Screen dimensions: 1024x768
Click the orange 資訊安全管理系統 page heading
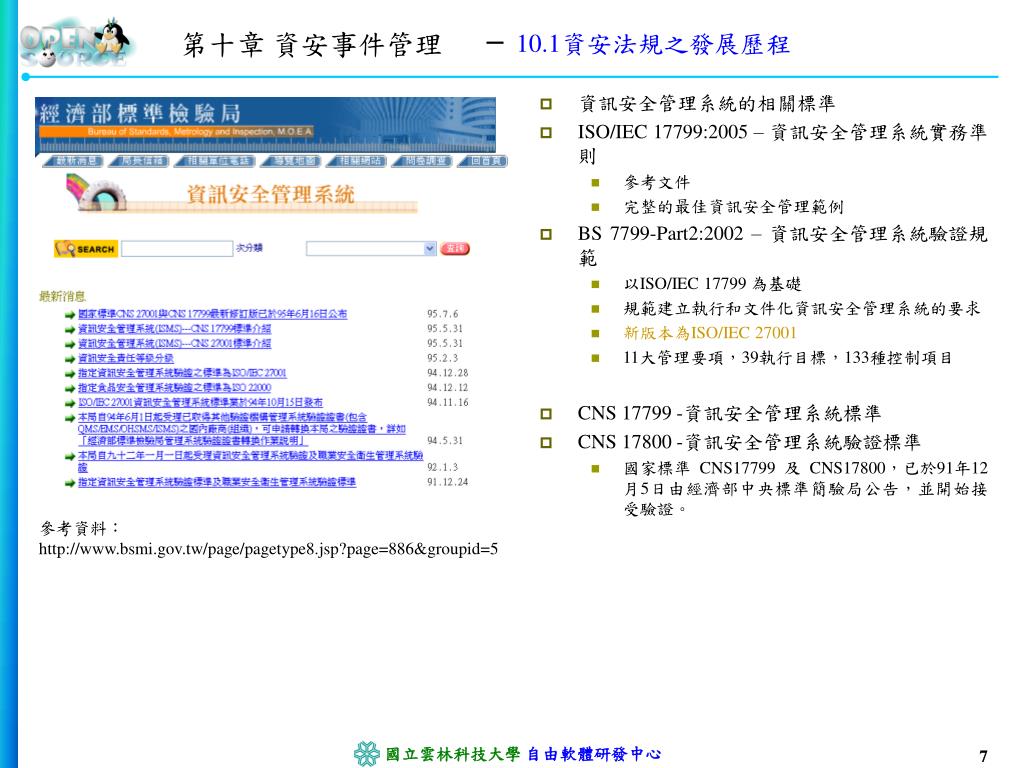coord(270,194)
